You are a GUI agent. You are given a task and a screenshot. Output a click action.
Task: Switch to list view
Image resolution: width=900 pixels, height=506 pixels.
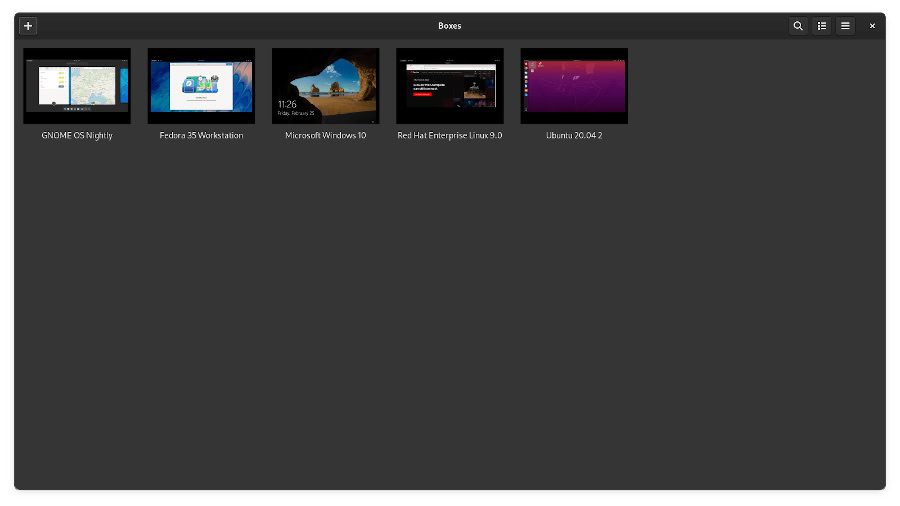(x=822, y=26)
